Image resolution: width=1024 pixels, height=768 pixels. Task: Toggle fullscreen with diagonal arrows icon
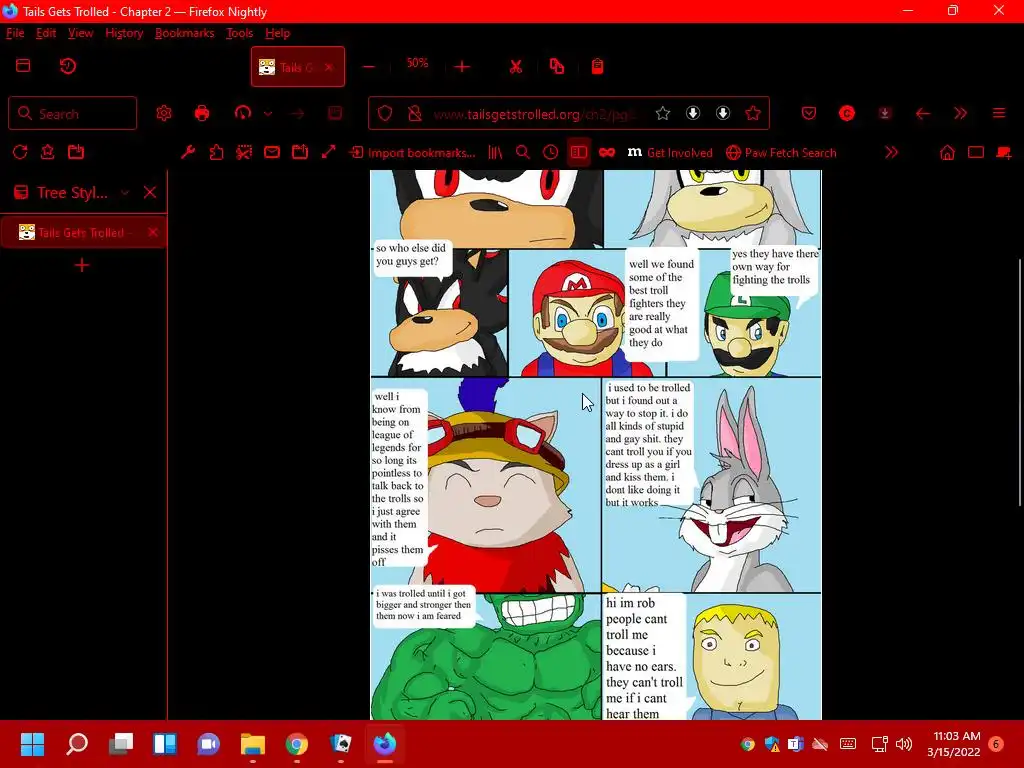click(328, 152)
